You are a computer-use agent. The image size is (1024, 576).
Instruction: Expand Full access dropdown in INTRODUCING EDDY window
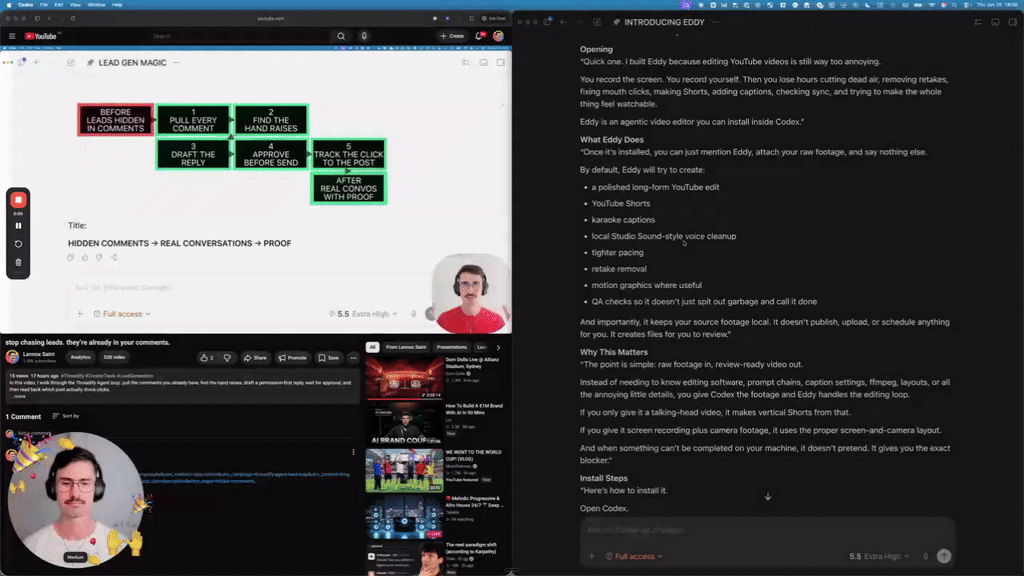tap(635, 556)
